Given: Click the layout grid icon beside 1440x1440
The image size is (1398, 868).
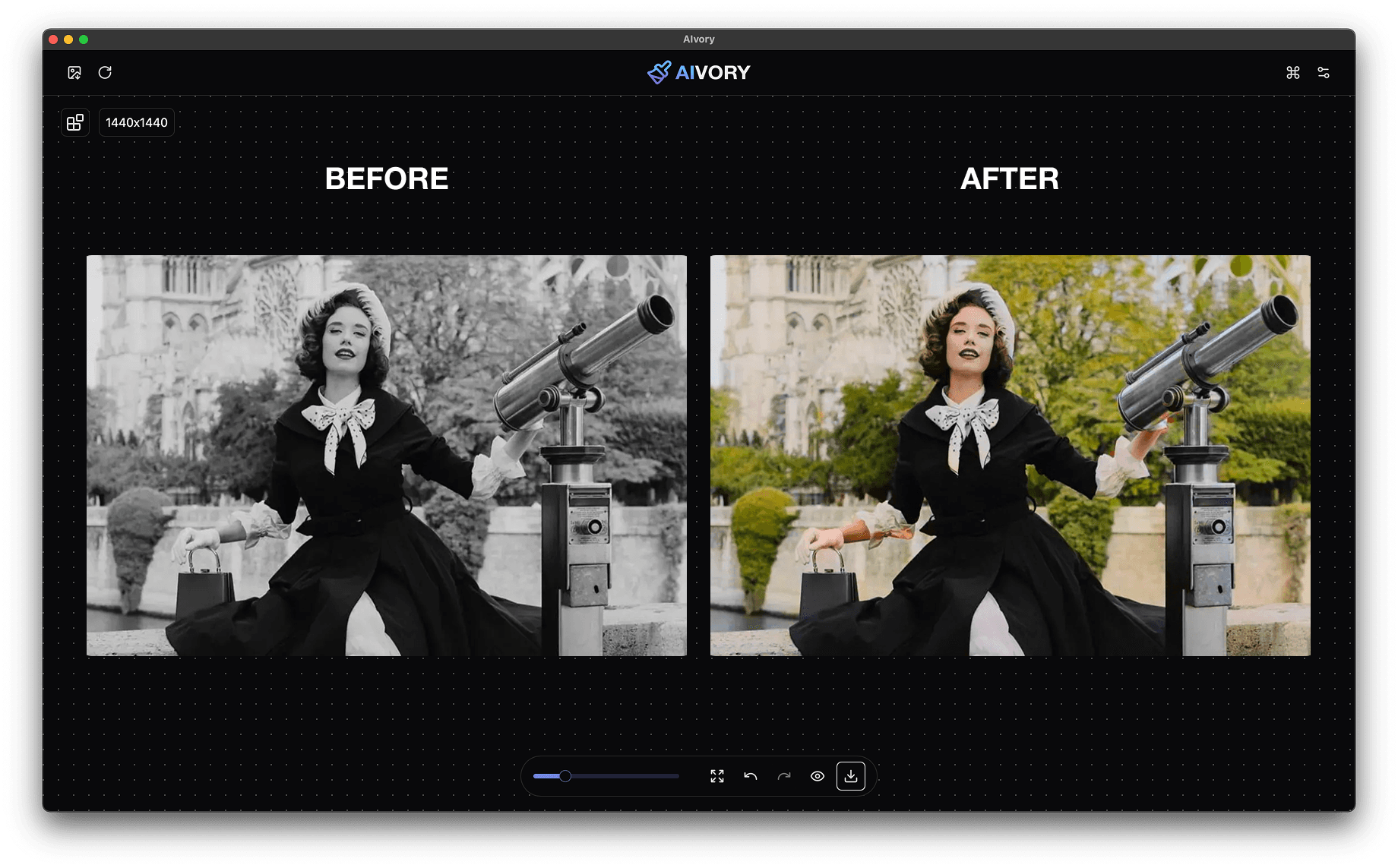Looking at the screenshot, I should [x=74, y=122].
